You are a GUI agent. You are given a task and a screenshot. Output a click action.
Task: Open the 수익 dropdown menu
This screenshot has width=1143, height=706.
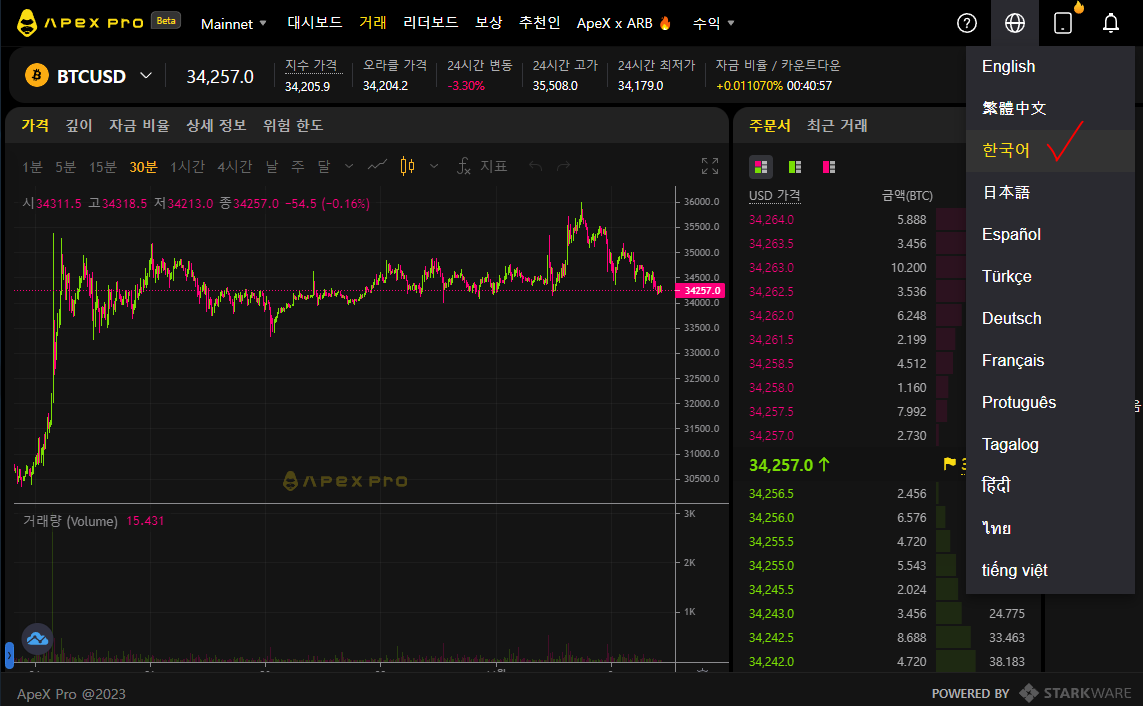[713, 23]
